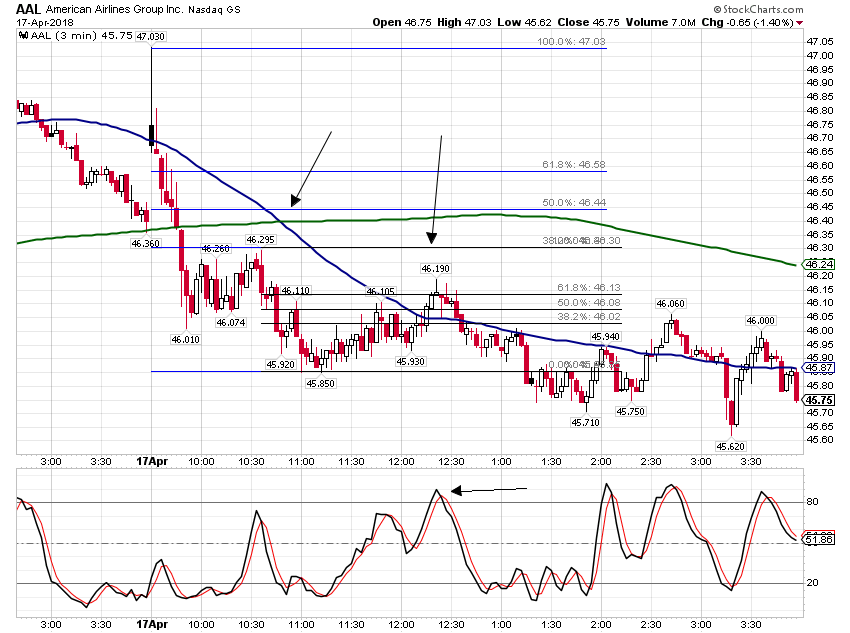Click the 46.060 peak price tag

[x=671, y=303]
